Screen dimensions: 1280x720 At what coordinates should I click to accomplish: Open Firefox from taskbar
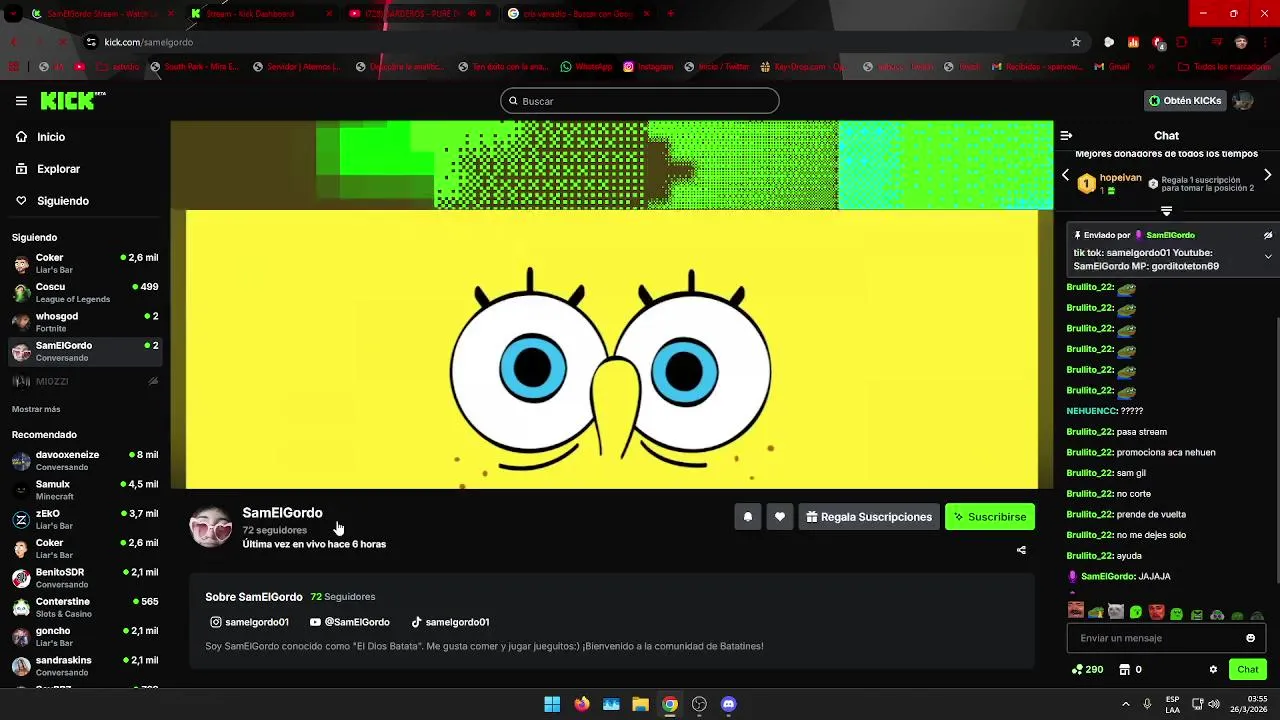[x=582, y=704]
